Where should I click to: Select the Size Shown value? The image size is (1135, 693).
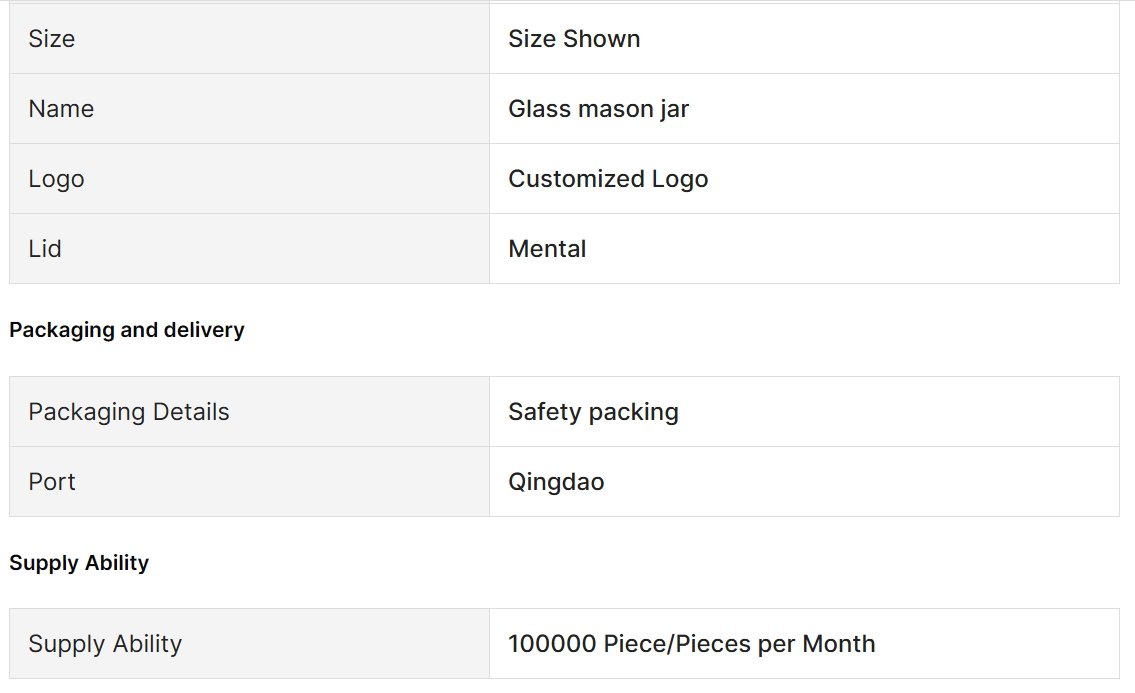(574, 38)
